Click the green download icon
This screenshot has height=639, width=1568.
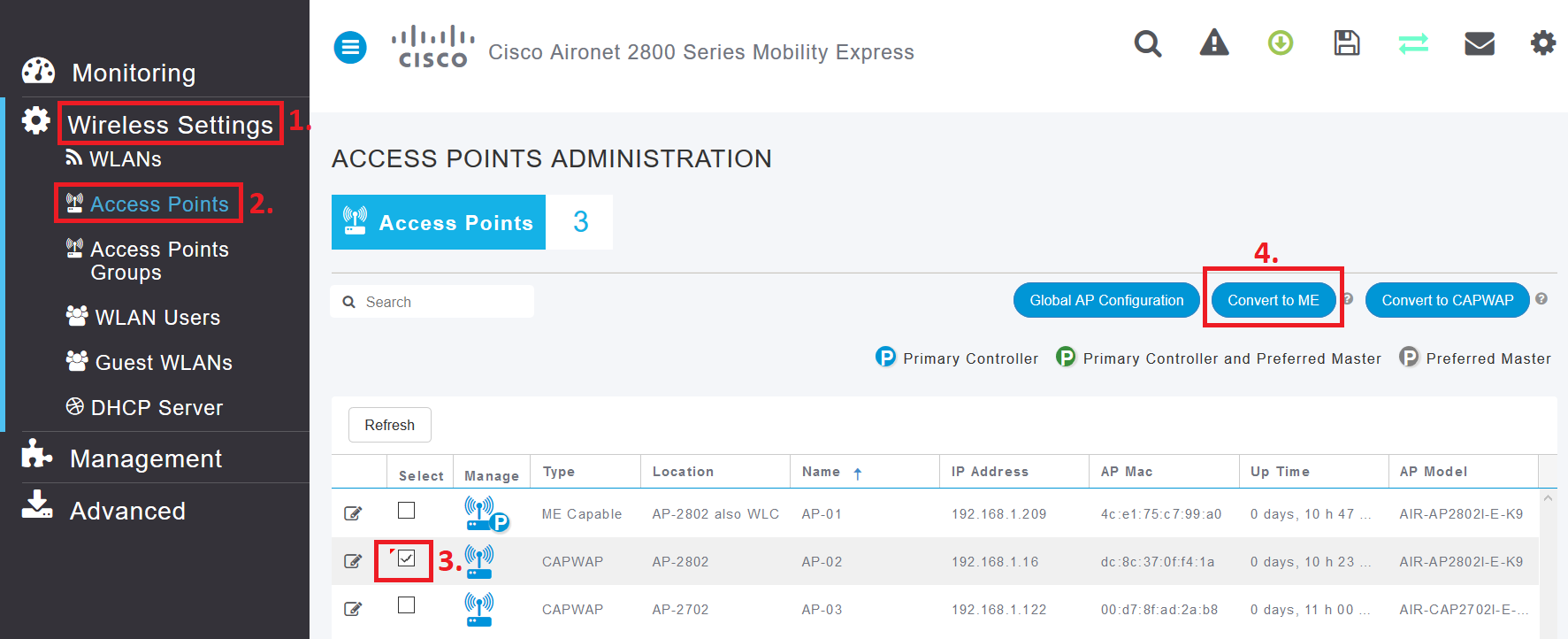(x=1280, y=42)
